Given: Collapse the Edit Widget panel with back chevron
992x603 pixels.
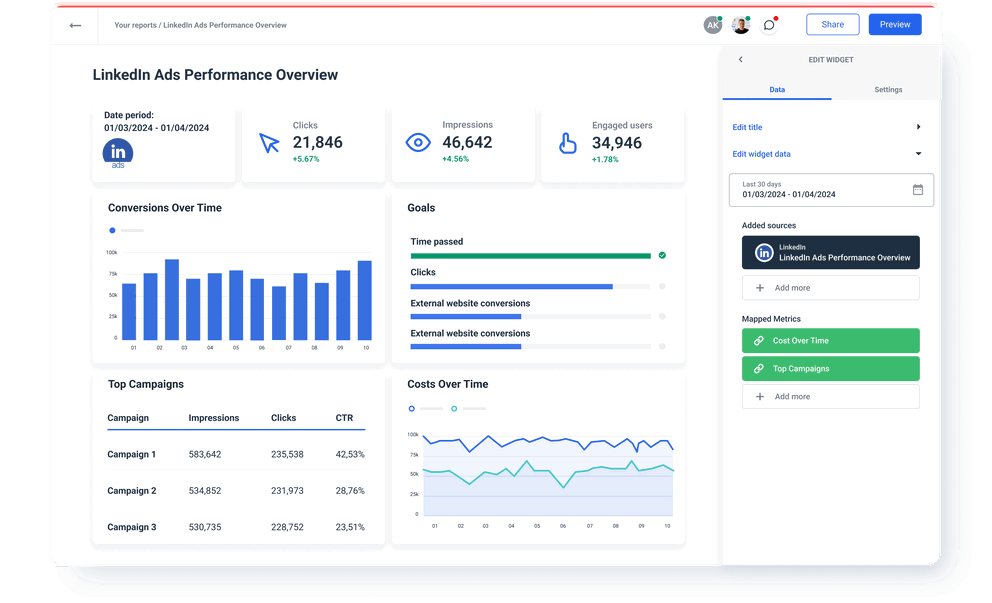Looking at the screenshot, I should [740, 59].
